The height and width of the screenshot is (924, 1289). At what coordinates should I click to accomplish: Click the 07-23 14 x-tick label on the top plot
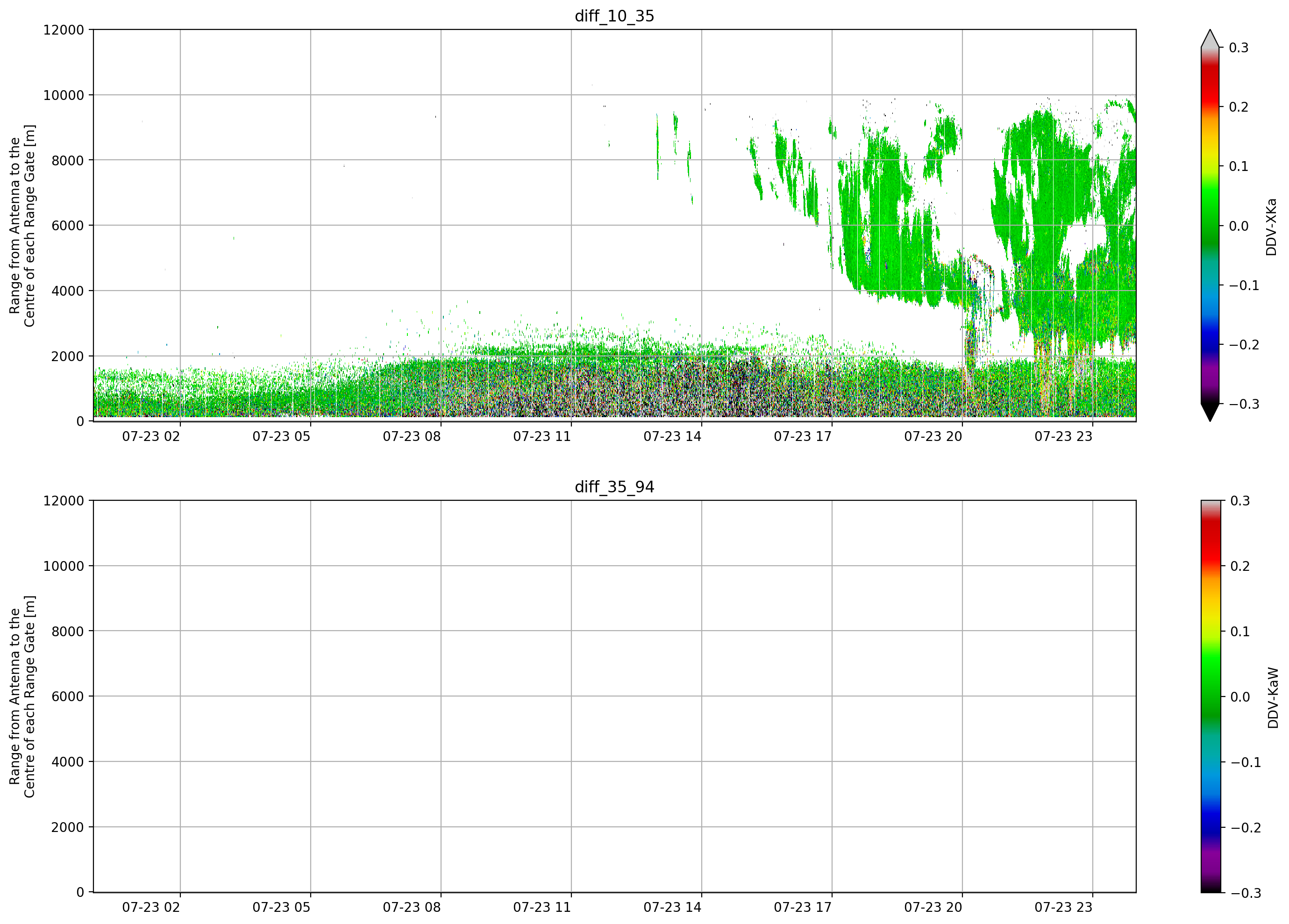672,436
